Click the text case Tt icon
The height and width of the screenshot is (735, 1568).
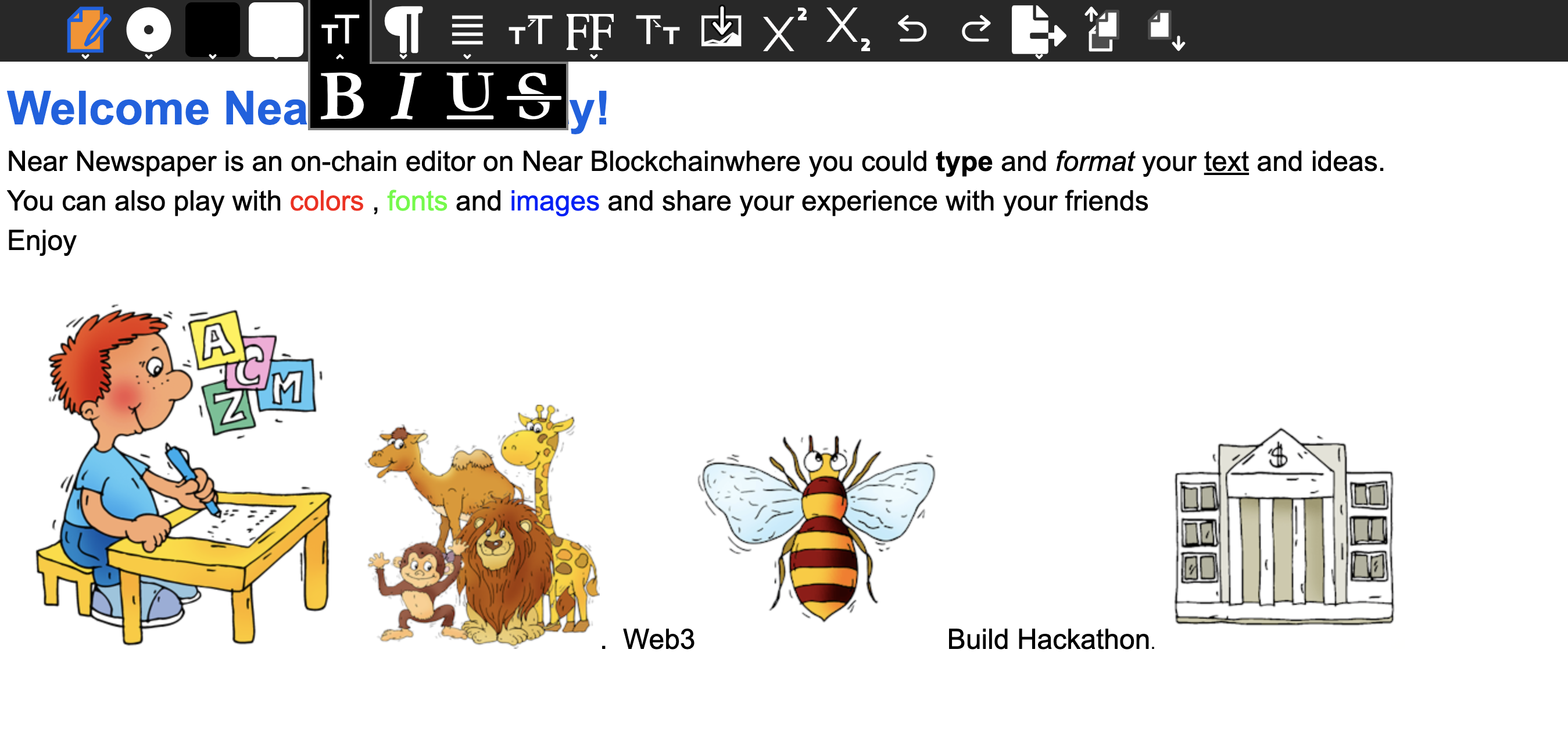[x=657, y=30]
